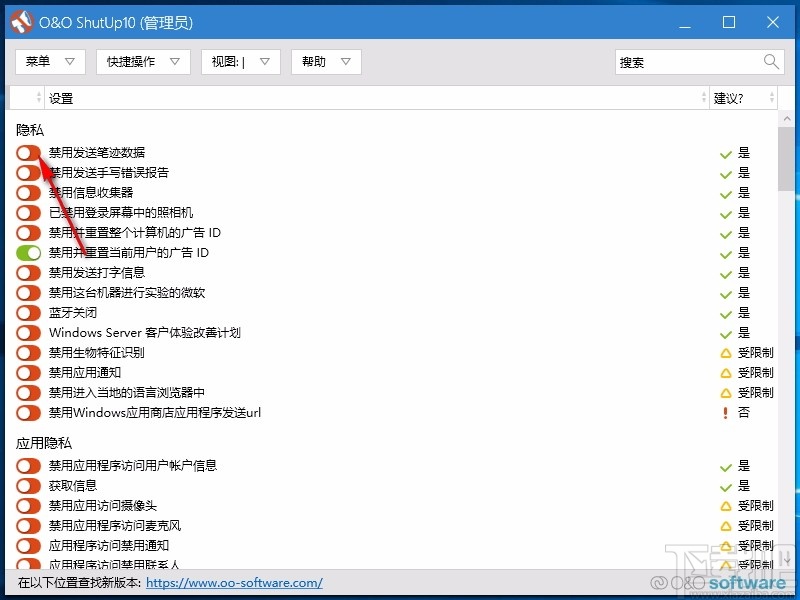Open the https://www.oo-software.com/ link
The image size is (800, 600).
click(x=234, y=582)
